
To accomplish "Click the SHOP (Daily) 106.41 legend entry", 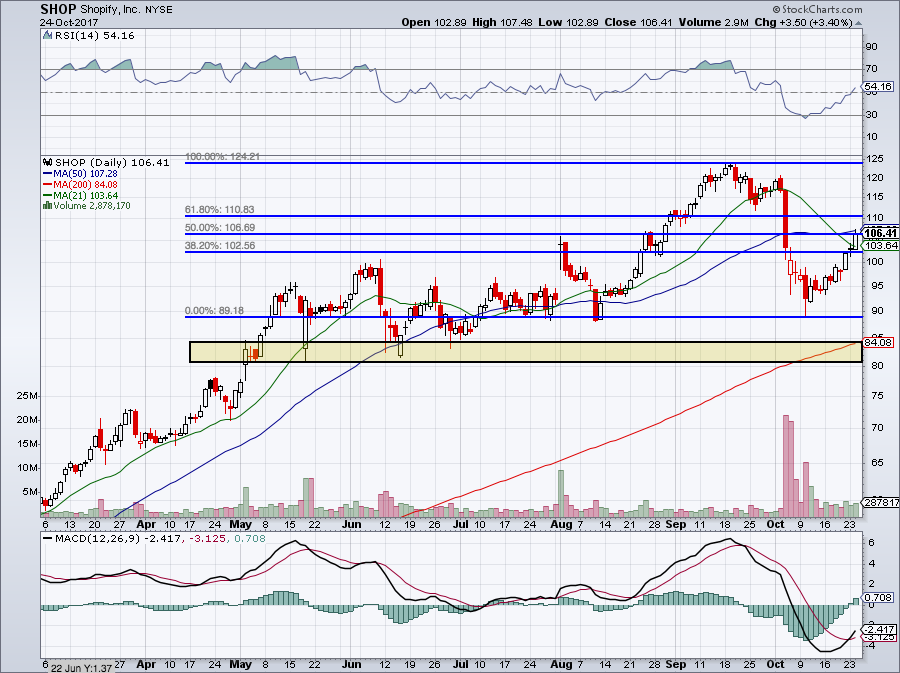I will coord(112,162).
